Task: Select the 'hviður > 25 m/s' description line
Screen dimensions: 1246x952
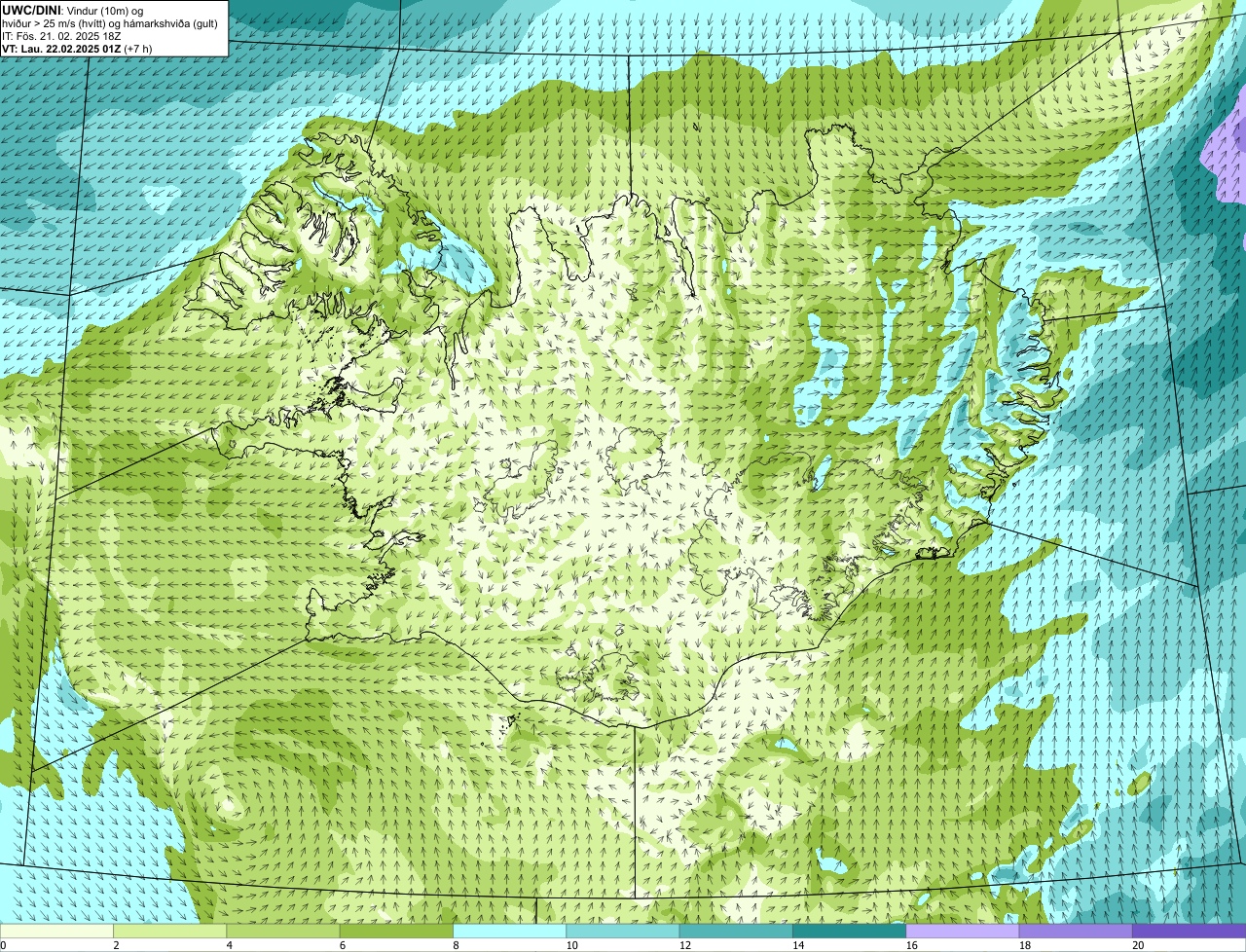Action: pyautogui.click(x=110, y=22)
